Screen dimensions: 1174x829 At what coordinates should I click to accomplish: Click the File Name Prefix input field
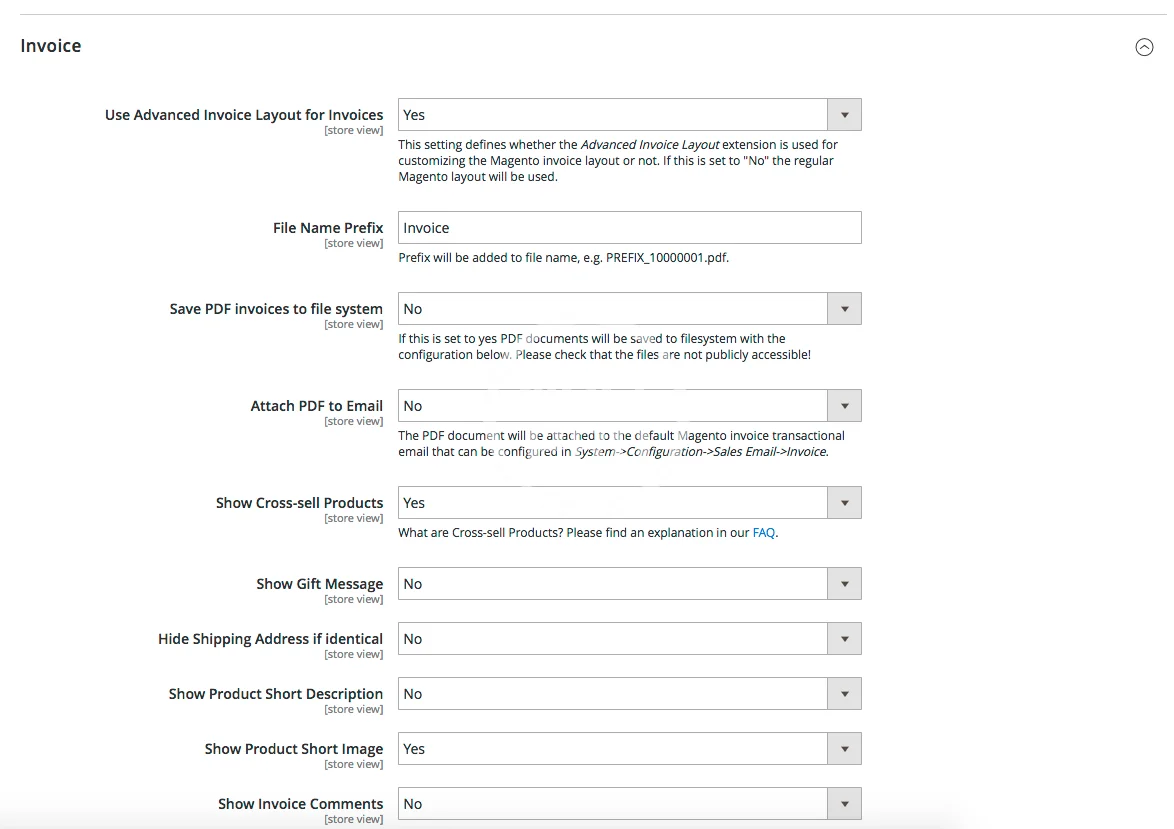click(x=629, y=228)
